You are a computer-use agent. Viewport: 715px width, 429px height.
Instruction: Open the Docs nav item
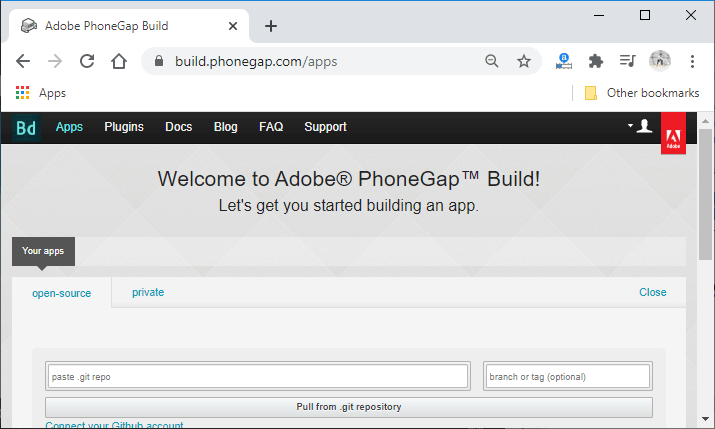[179, 127]
